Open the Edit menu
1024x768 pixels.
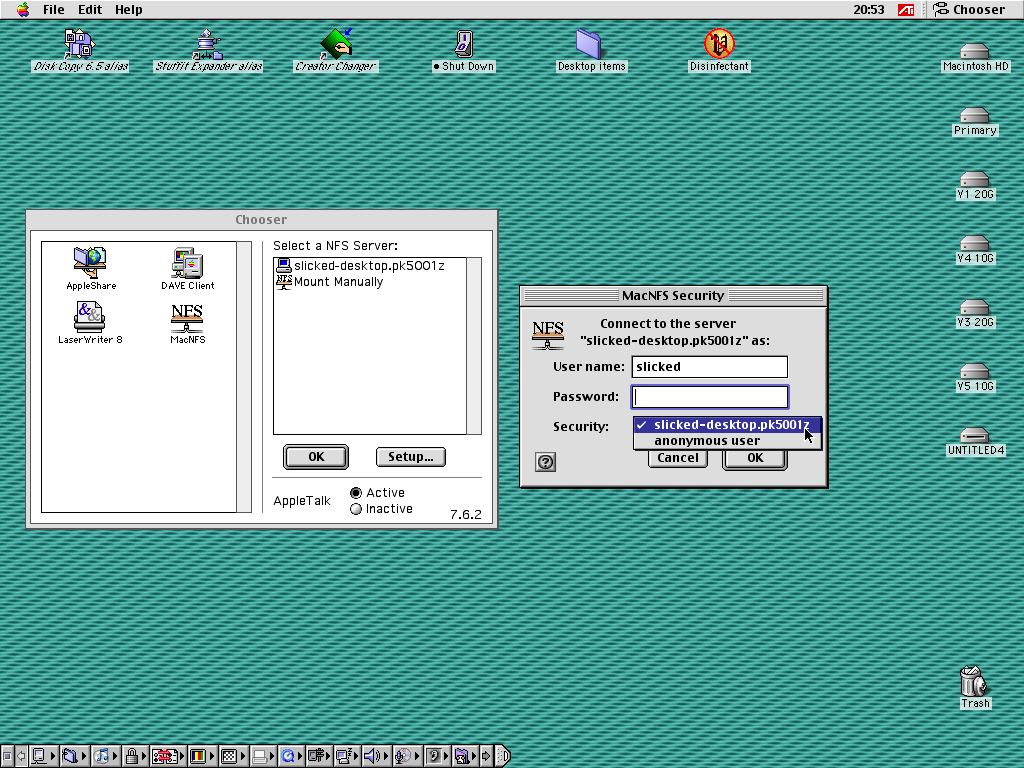90,10
